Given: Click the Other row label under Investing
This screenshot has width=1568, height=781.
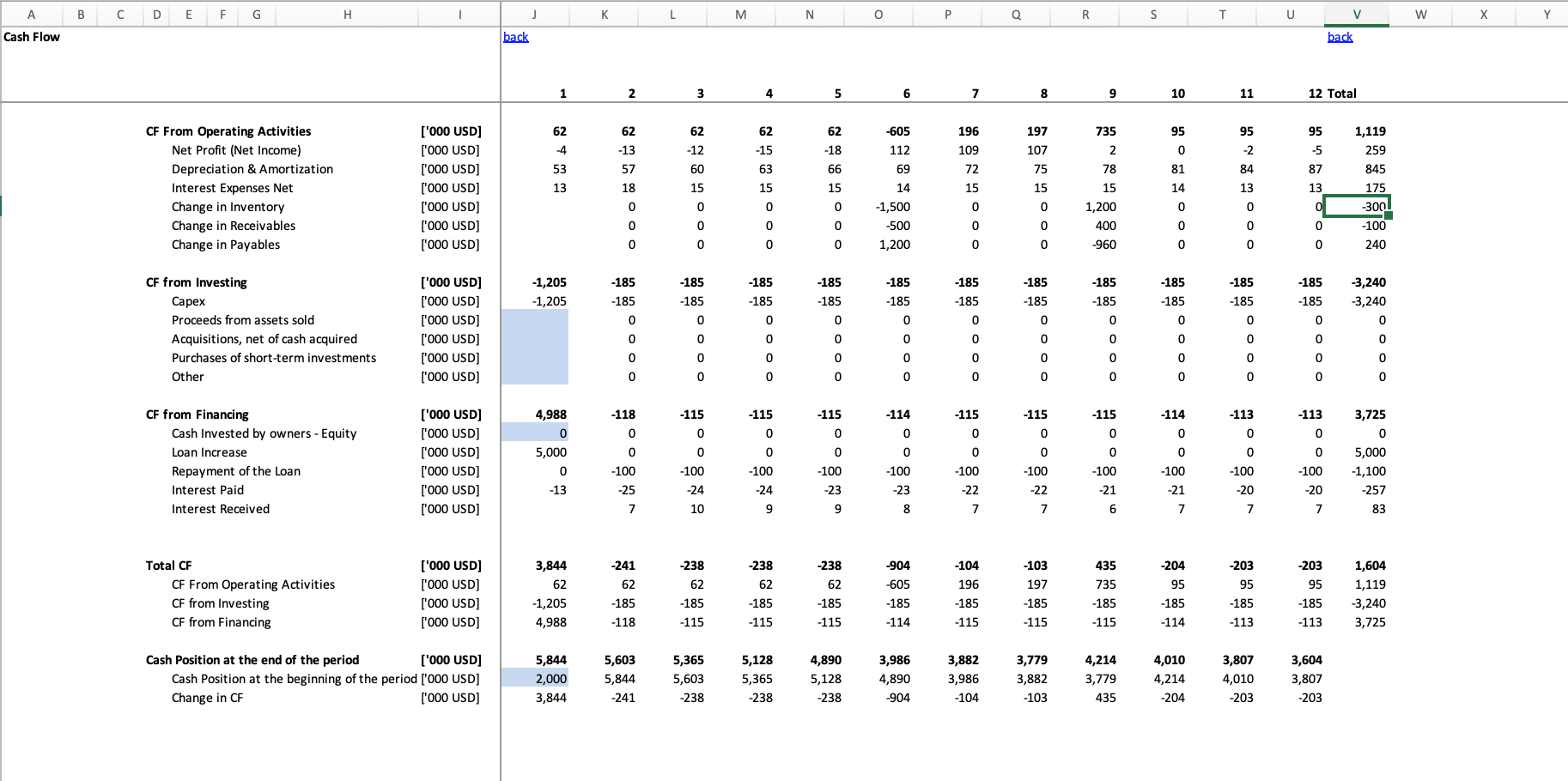Looking at the screenshot, I should click(187, 377).
